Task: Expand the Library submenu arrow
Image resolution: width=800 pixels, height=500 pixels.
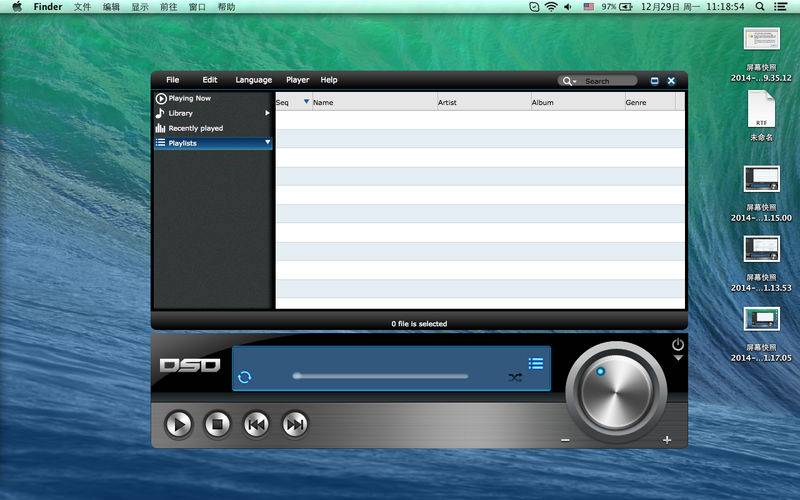Action: (x=267, y=113)
